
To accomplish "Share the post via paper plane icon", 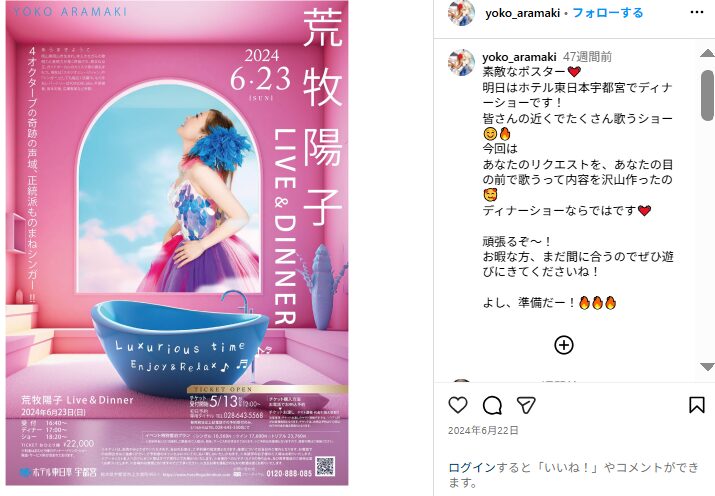I will pyautogui.click(x=526, y=405).
